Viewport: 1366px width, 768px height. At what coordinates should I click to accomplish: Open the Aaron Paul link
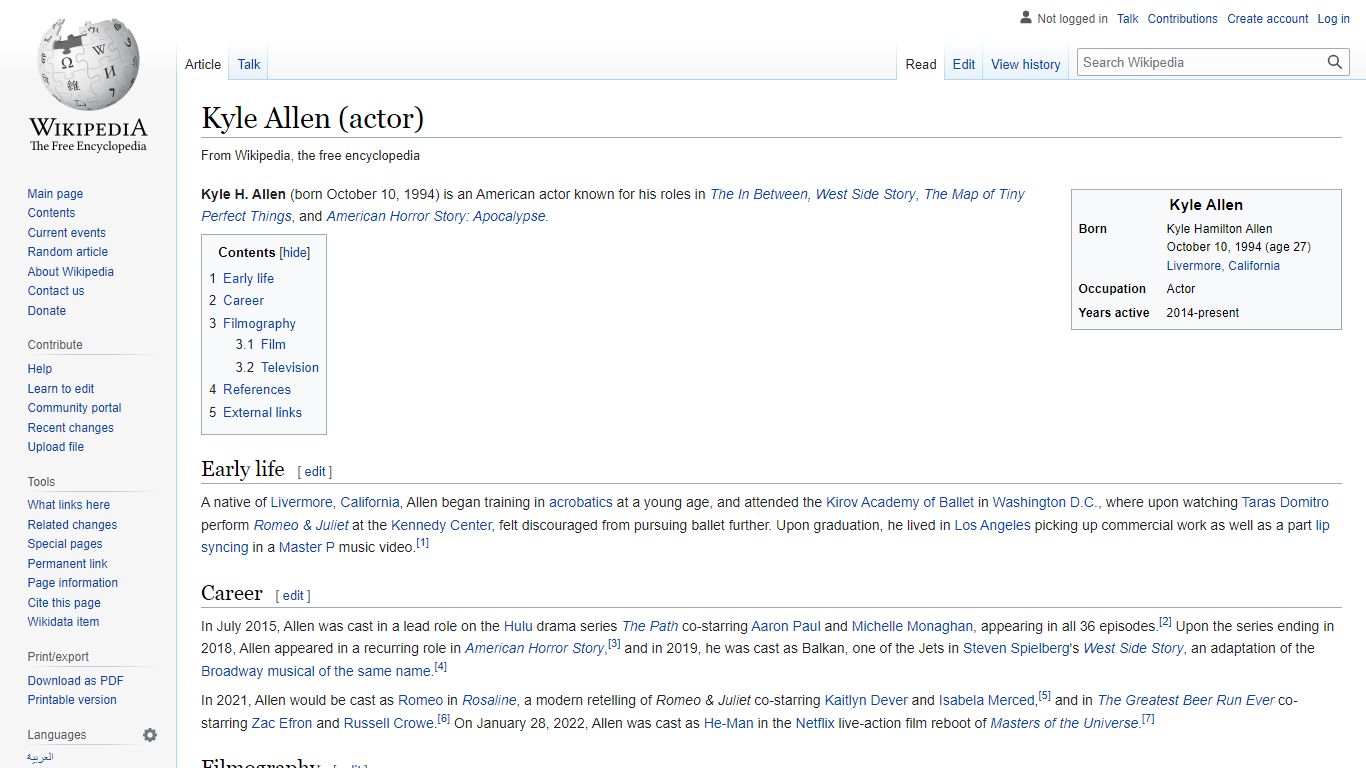point(786,627)
